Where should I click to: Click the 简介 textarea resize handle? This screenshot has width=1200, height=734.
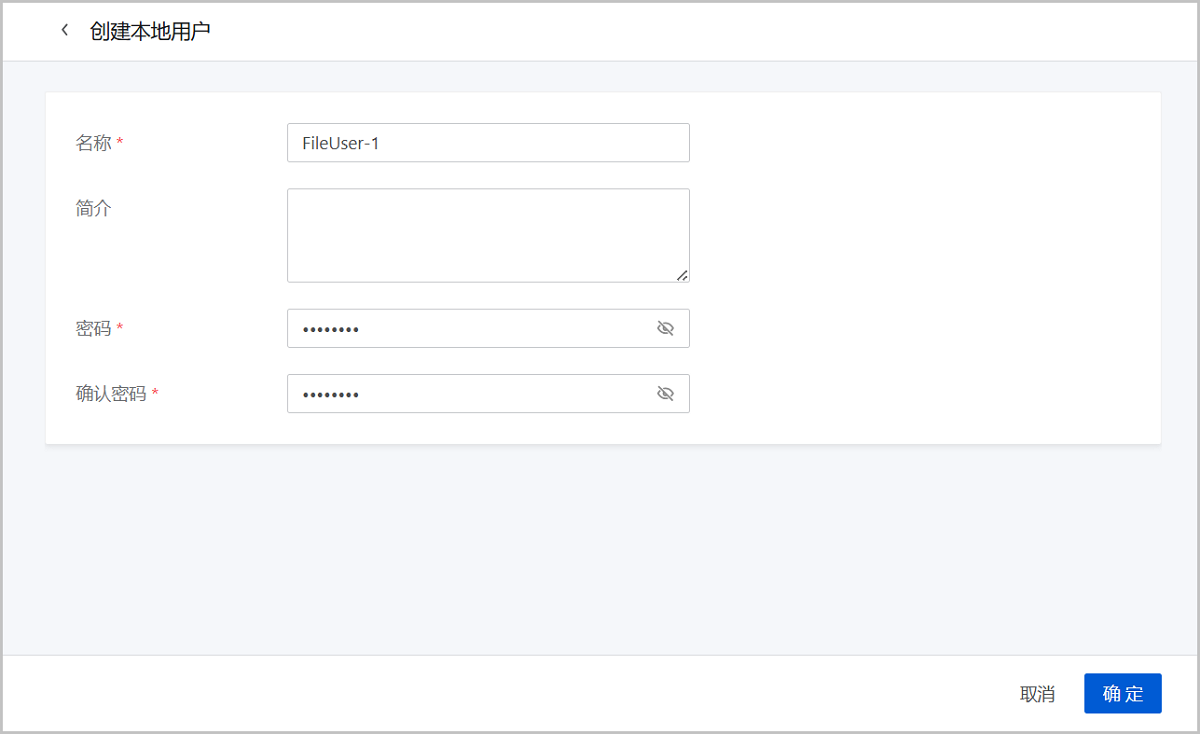(x=682, y=275)
